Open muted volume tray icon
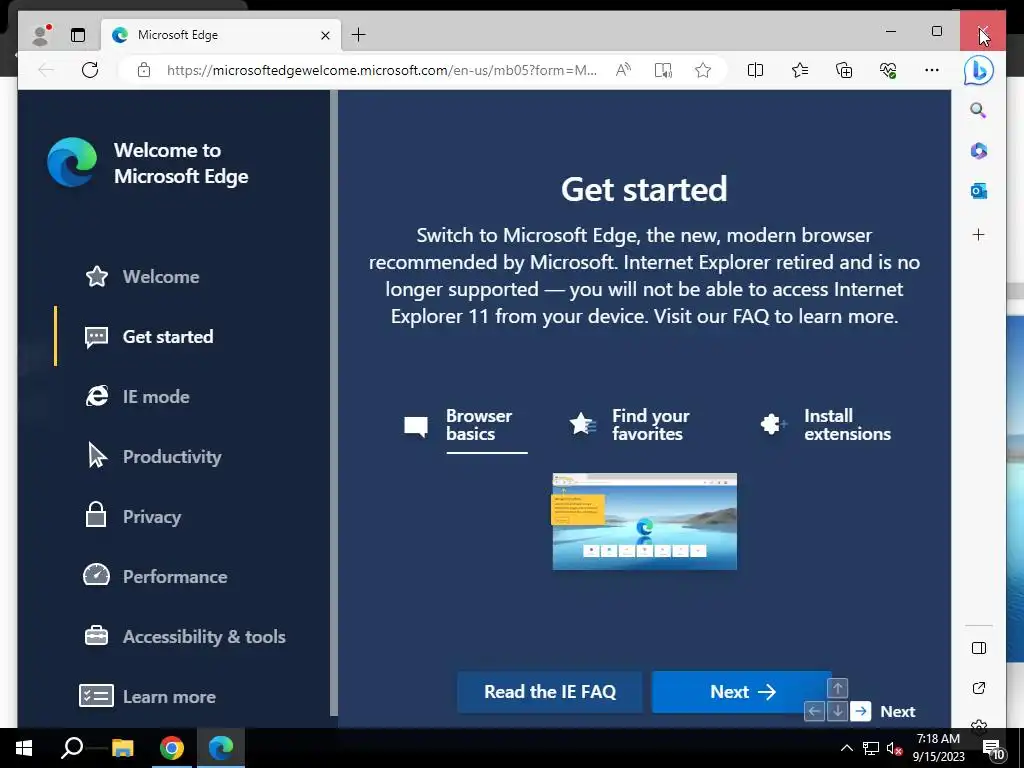 click(894, 748)
